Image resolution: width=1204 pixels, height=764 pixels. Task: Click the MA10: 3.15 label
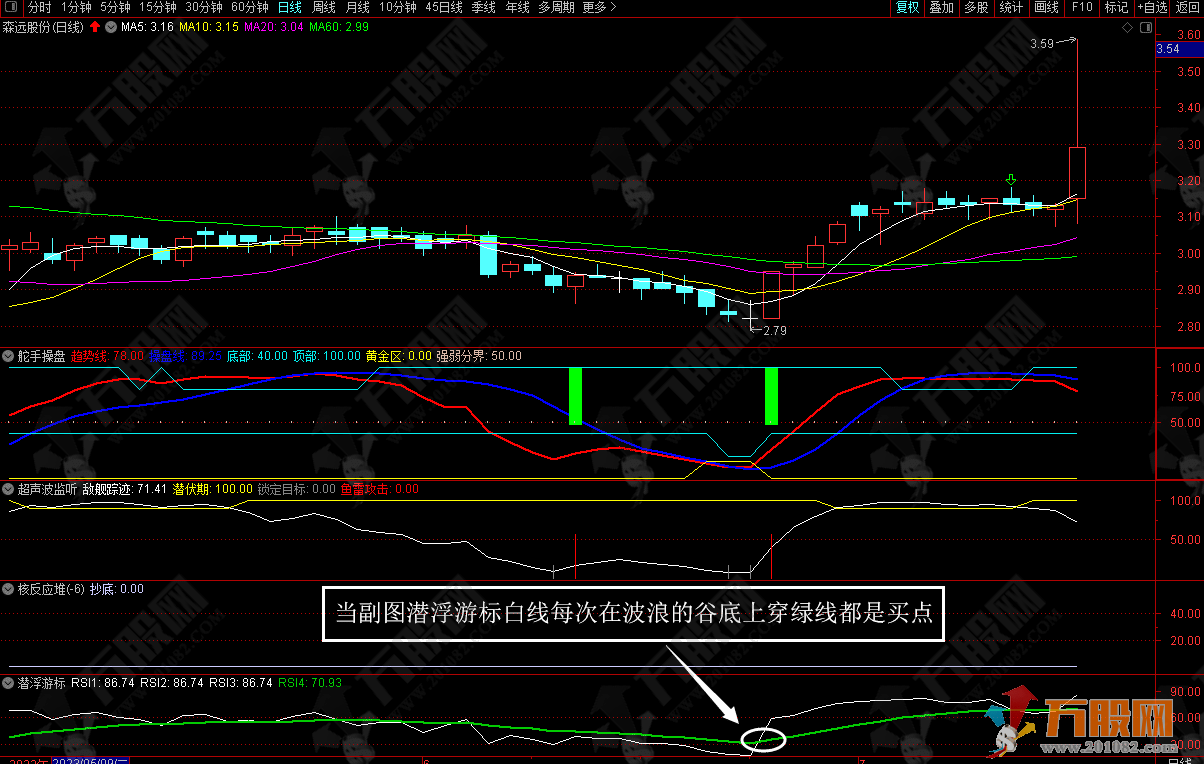[209, 27]
